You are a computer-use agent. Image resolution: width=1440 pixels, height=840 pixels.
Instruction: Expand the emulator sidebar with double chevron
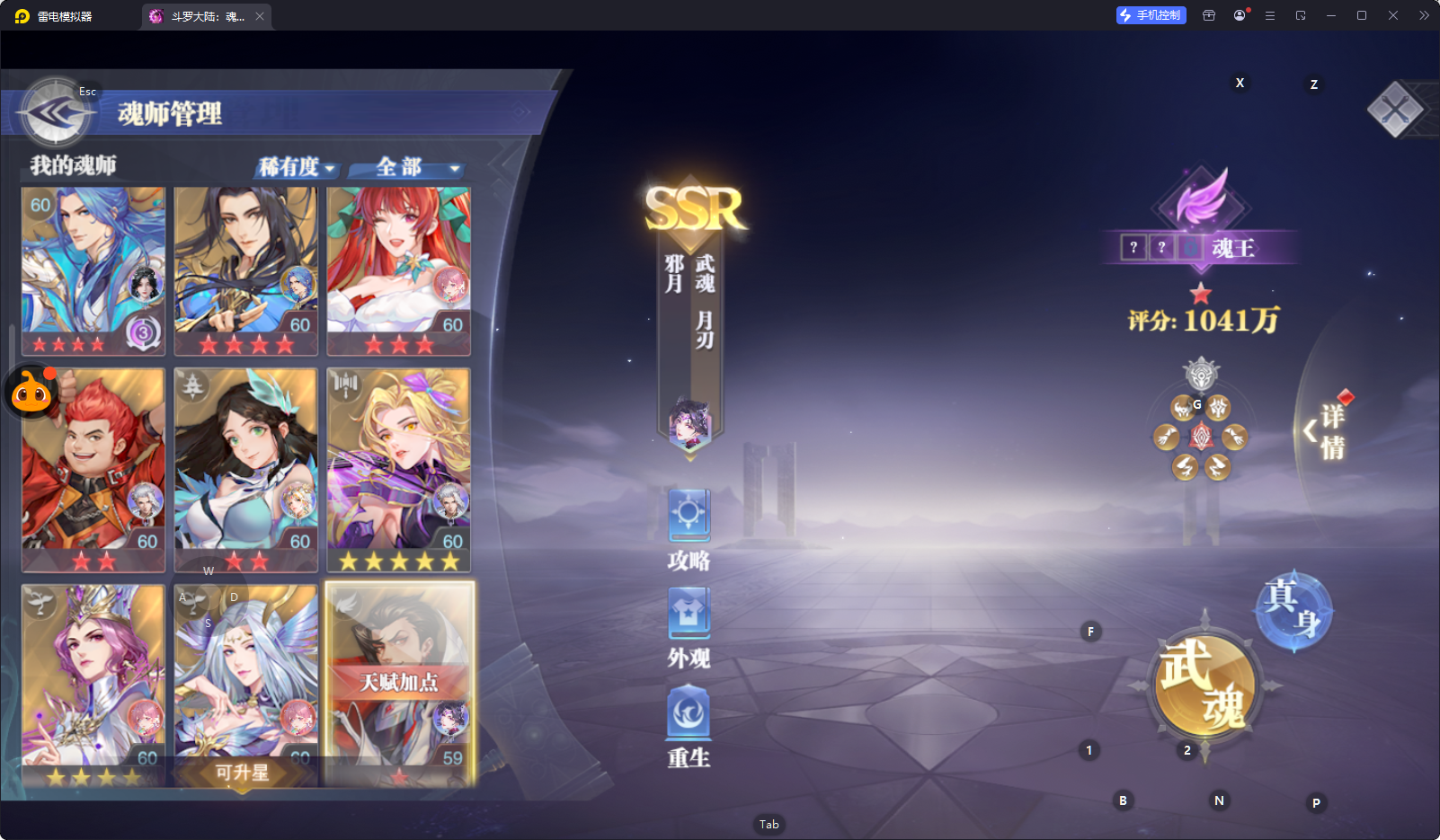(x=1424, y=15)
